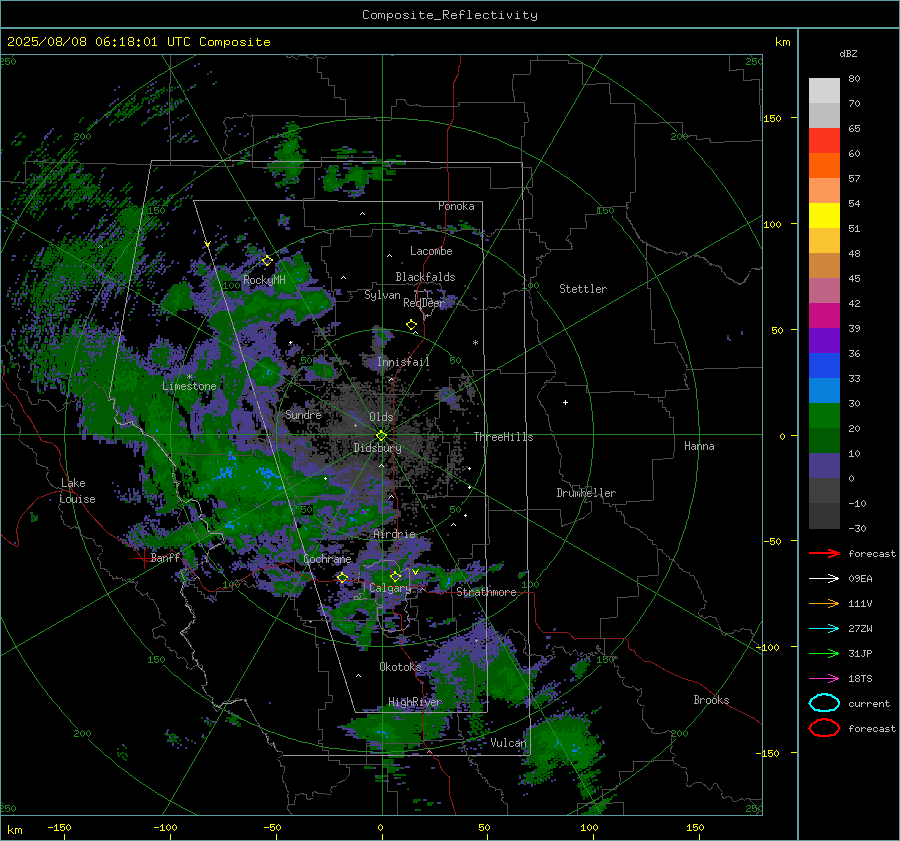Click the red cross marker beside Banff
900x841 pixels.
[x=142, y=558]
